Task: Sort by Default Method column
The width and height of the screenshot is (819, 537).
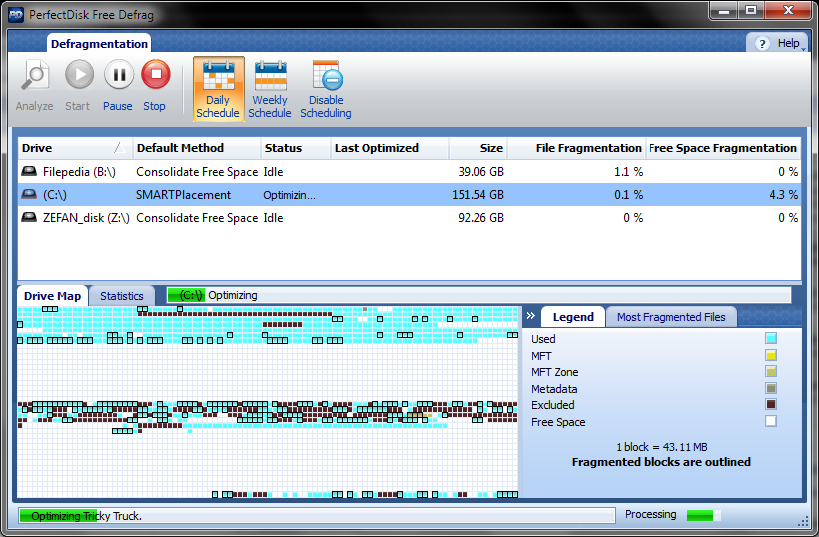Action: (x=196, y=148)
